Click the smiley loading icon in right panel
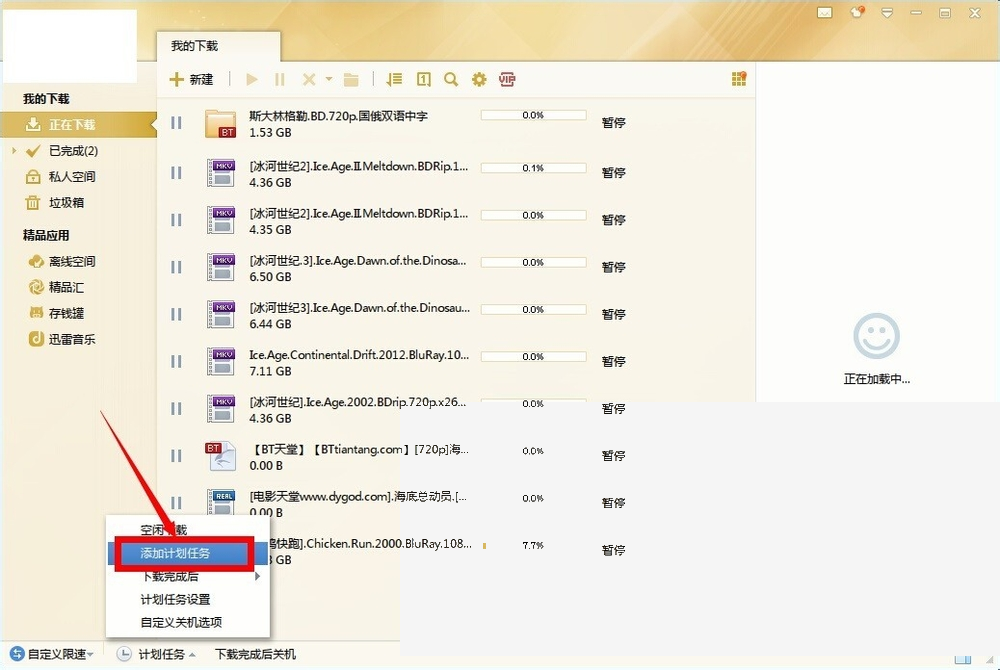 (876, 336)
